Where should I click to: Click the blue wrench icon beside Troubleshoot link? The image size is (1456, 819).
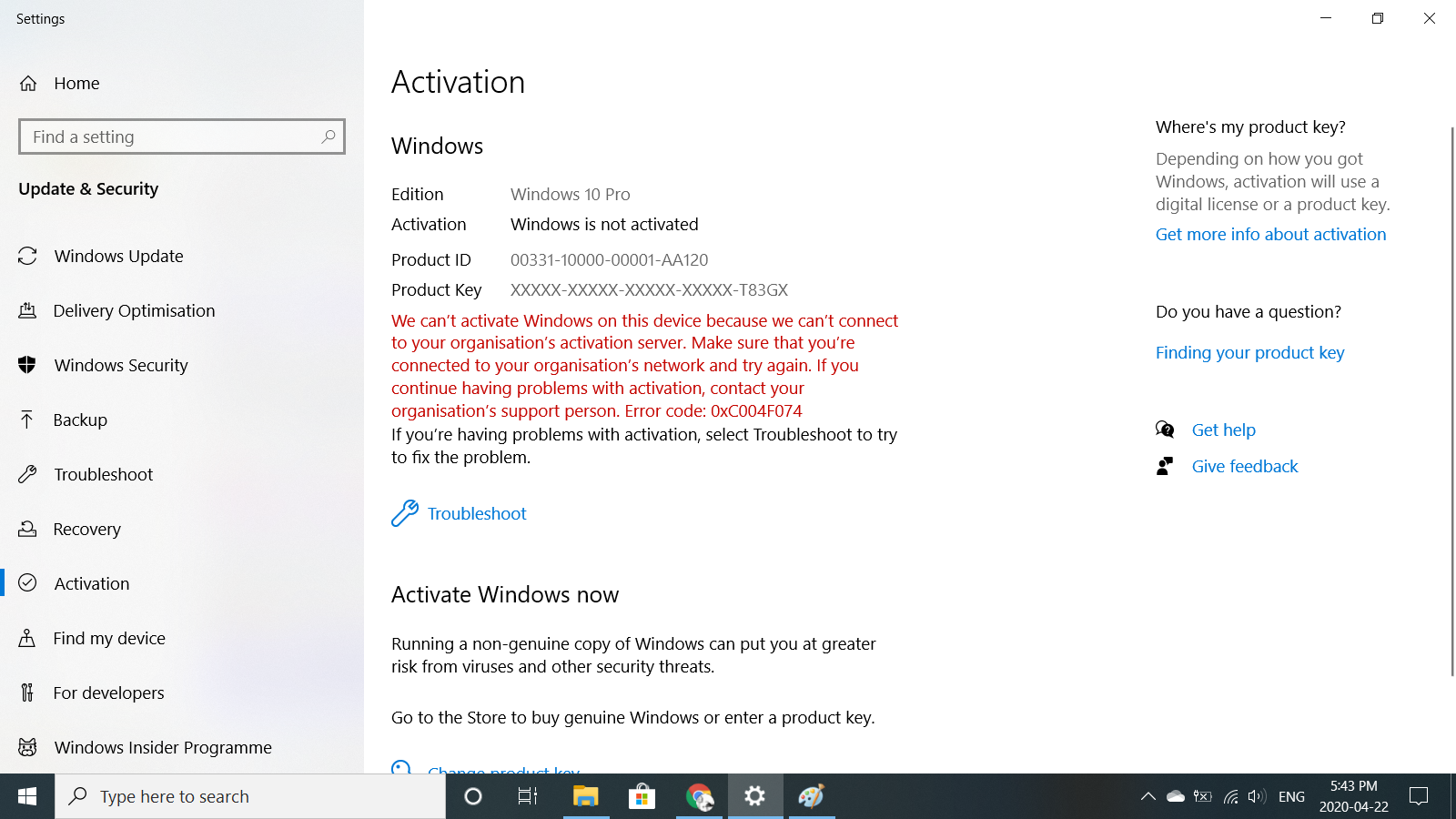pyautogui.click(x=405, y=513)
